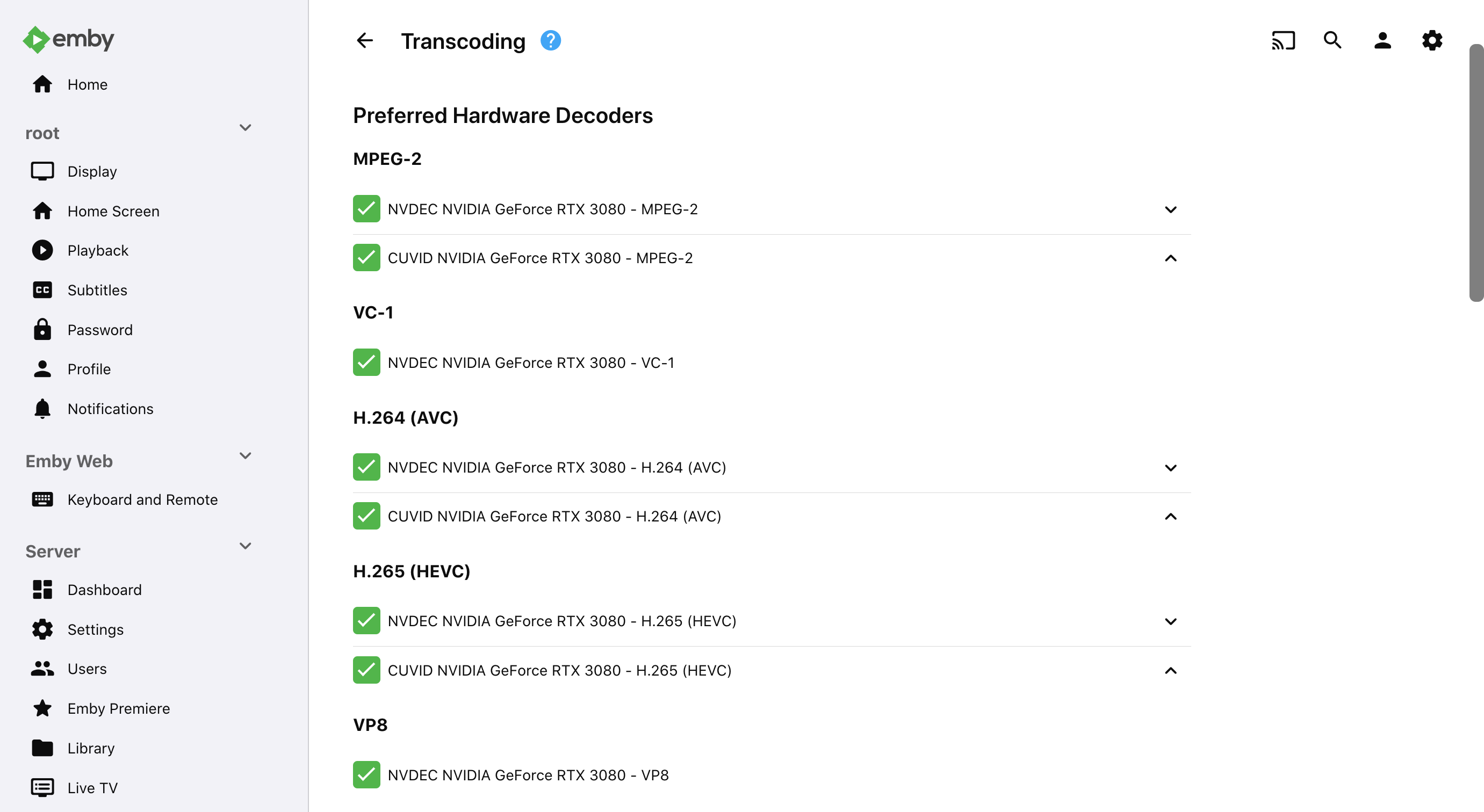
Task: Go to Keyboard and Remote settings
Action: tap(142, 499)
